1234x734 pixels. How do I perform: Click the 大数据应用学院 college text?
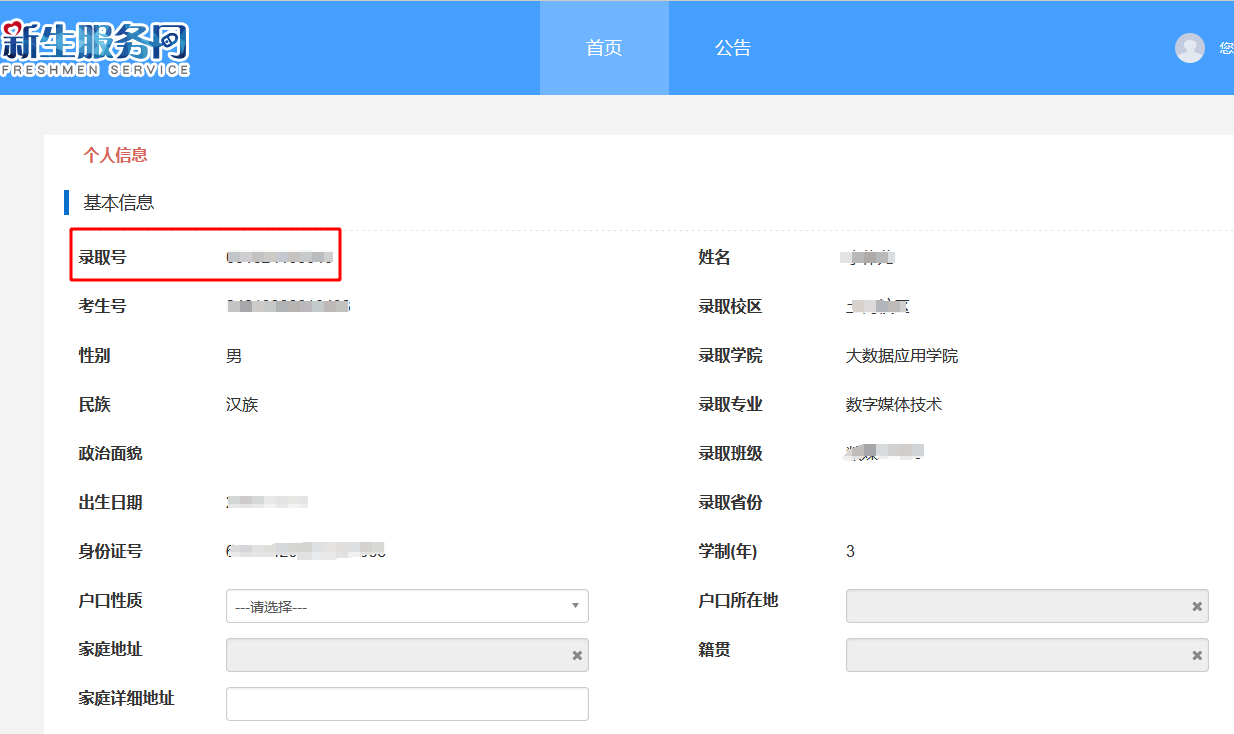tap(901, 356)
